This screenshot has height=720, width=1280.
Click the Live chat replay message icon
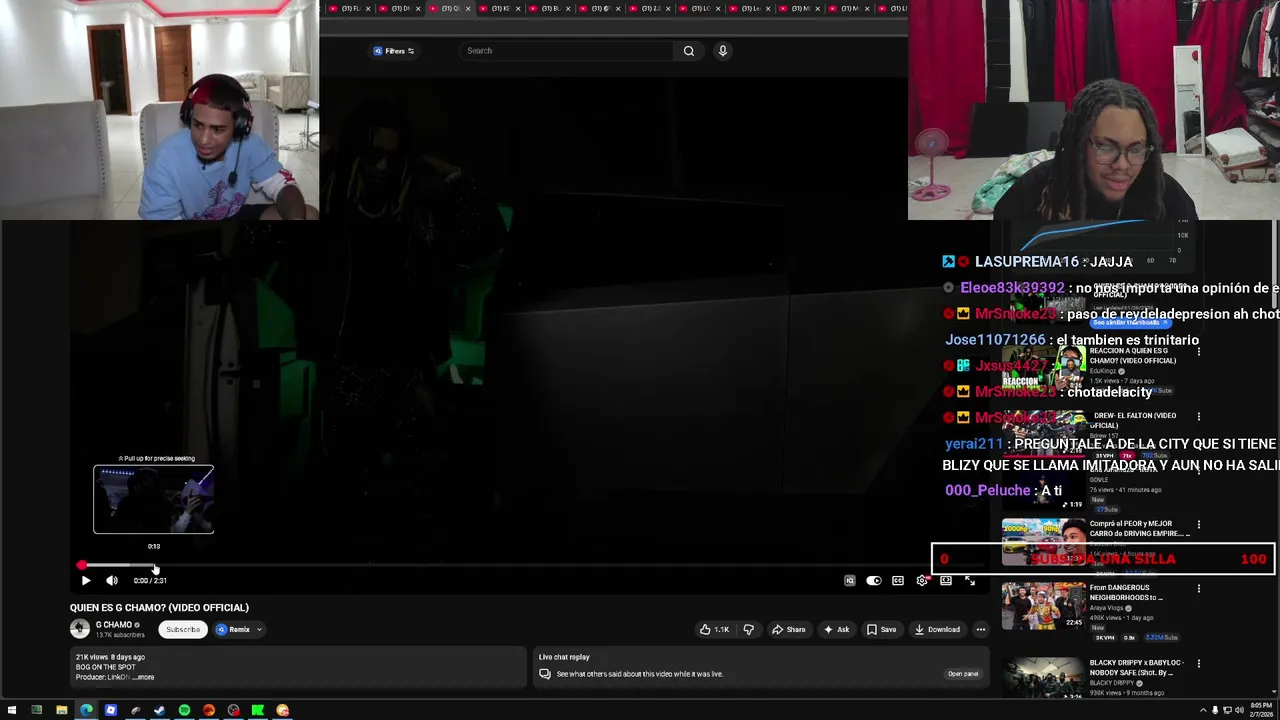pos(545,674)
